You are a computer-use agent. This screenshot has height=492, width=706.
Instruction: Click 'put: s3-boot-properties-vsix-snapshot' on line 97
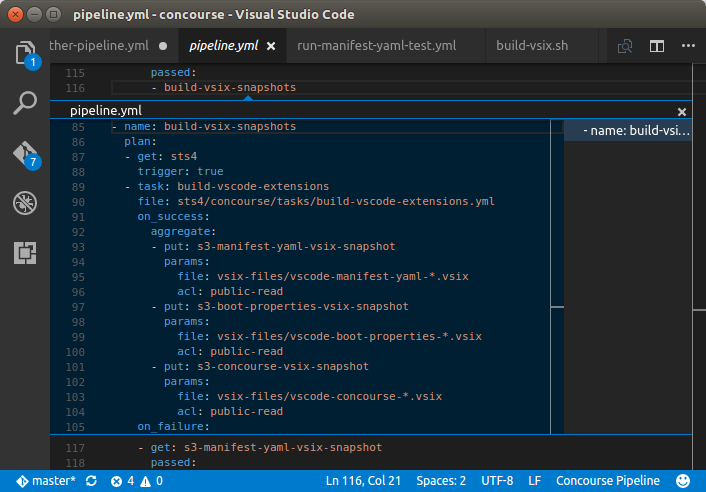[286, 307]
